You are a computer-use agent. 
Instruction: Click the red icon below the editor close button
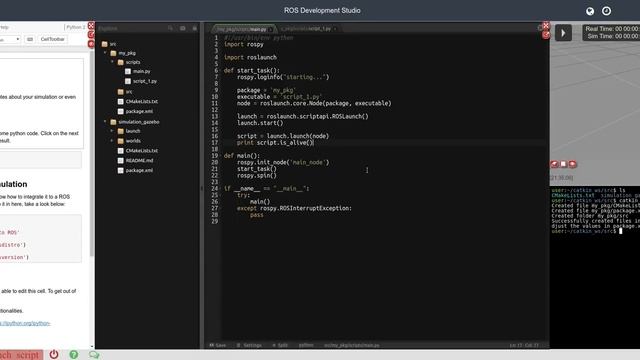click(546, 35)
